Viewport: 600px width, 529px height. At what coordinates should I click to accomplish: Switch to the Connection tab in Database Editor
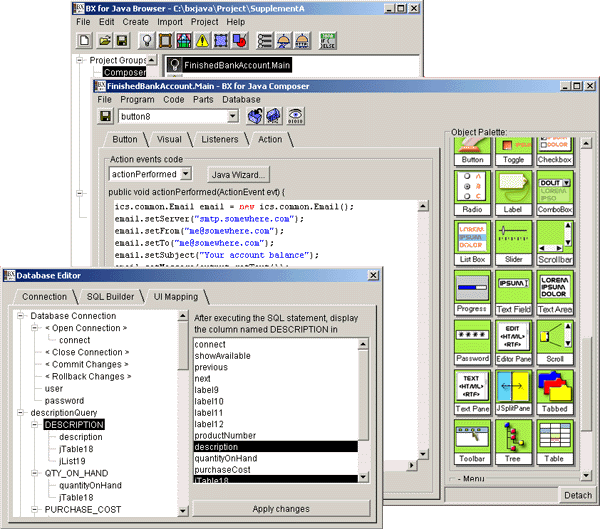pos(44,297)
